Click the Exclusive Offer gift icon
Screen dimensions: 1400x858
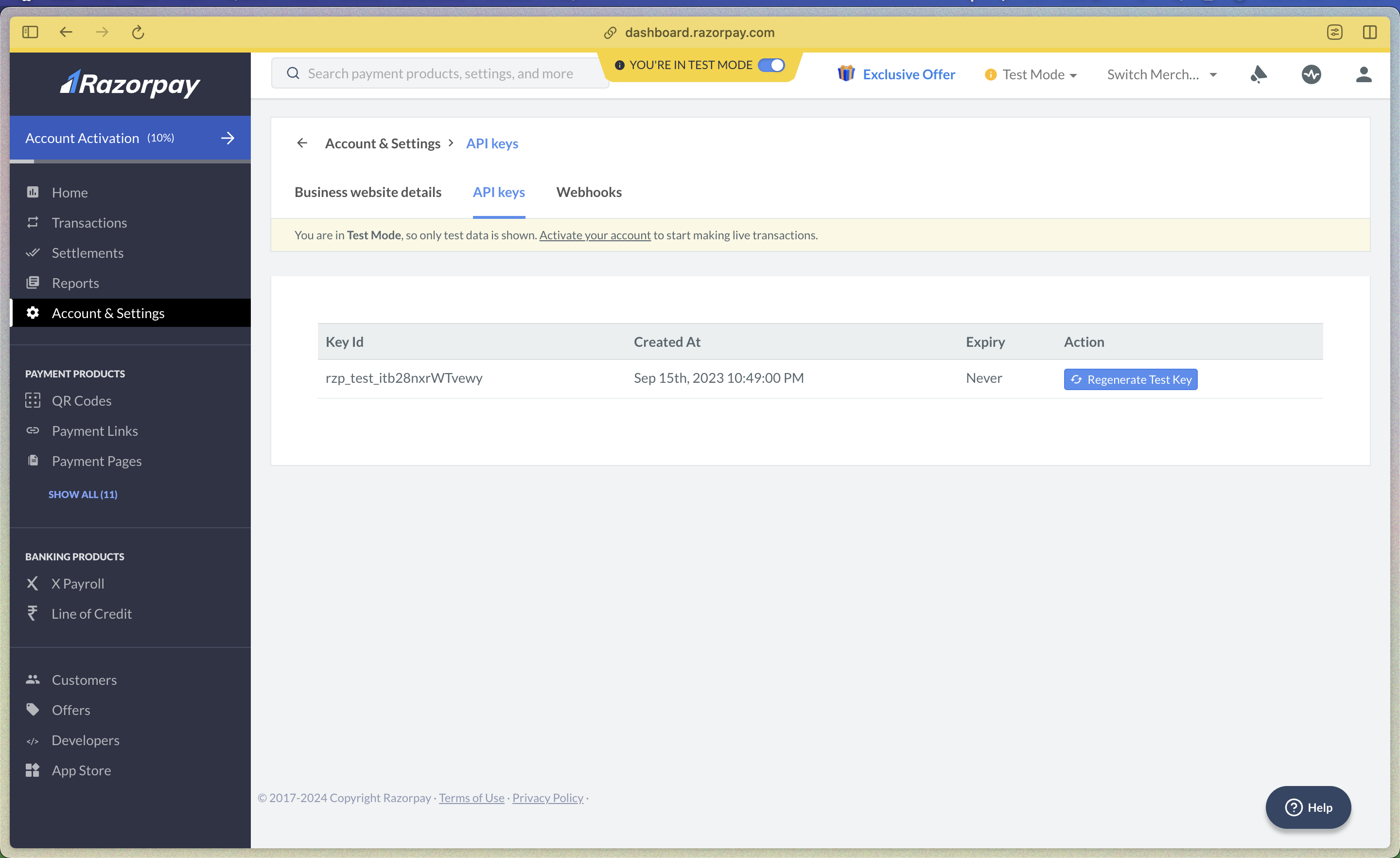tap(846, 74)
